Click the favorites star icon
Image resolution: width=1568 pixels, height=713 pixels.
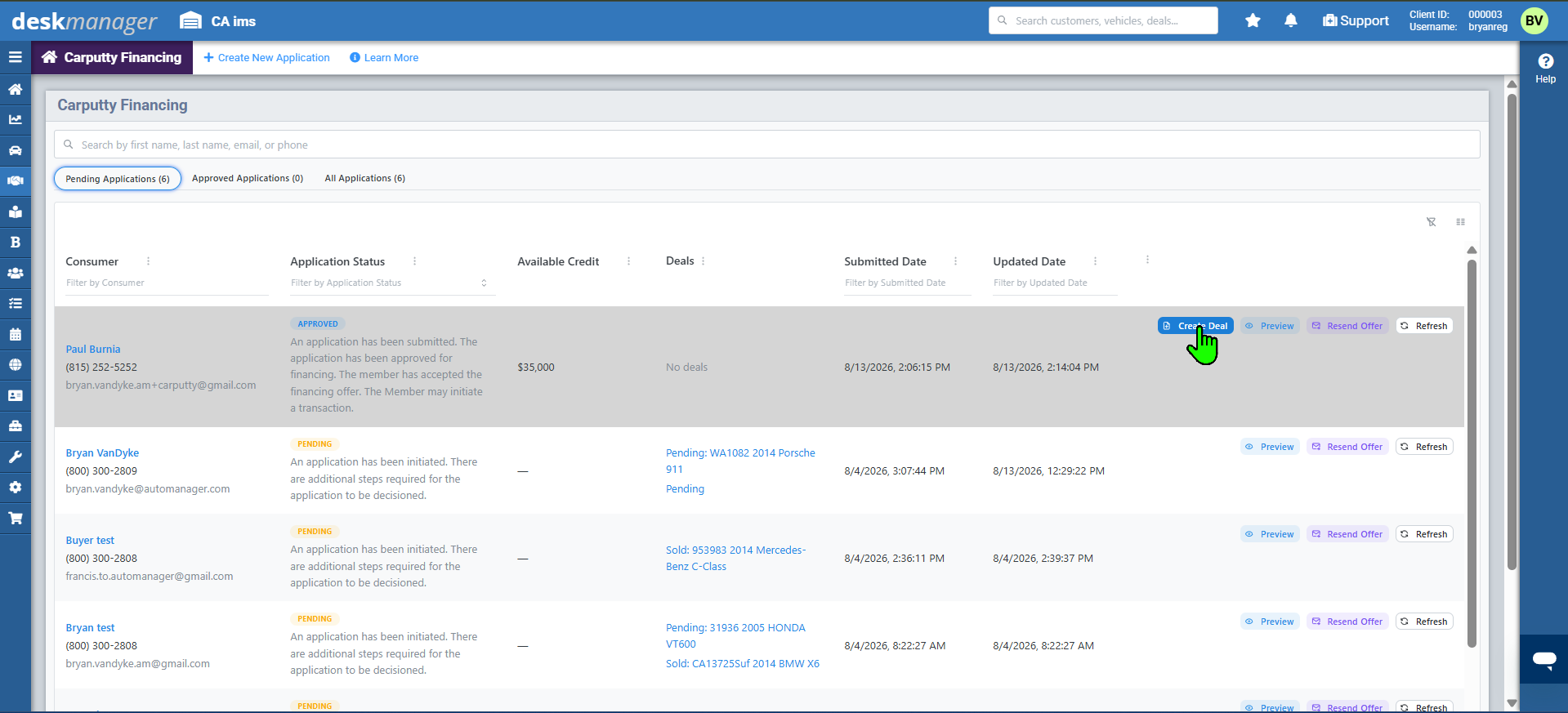coord(1253,20)
